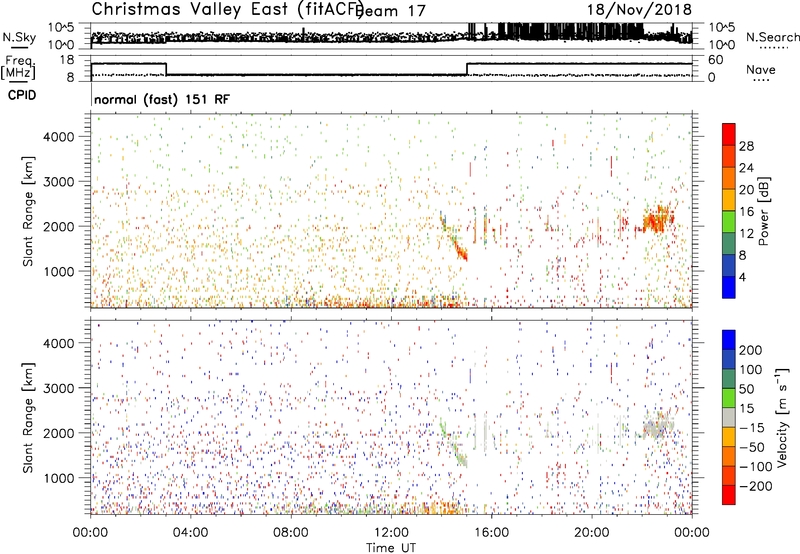Screen dimensions: 800x554
Task: Click the dense power echo cluster near 22:30 UT
Action: [x=657, y=220]
